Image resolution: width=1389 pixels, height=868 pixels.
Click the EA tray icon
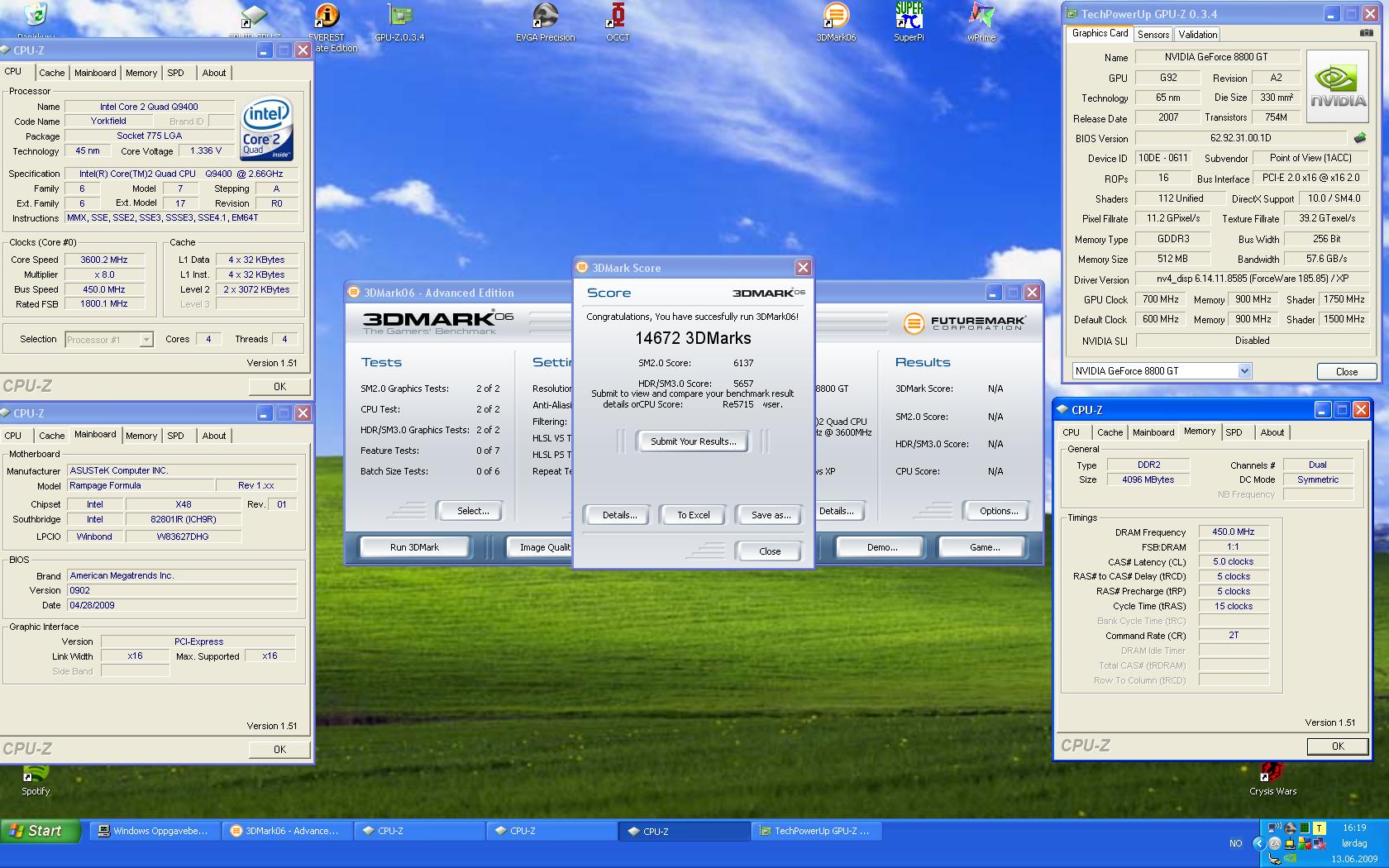point(1275,843)
